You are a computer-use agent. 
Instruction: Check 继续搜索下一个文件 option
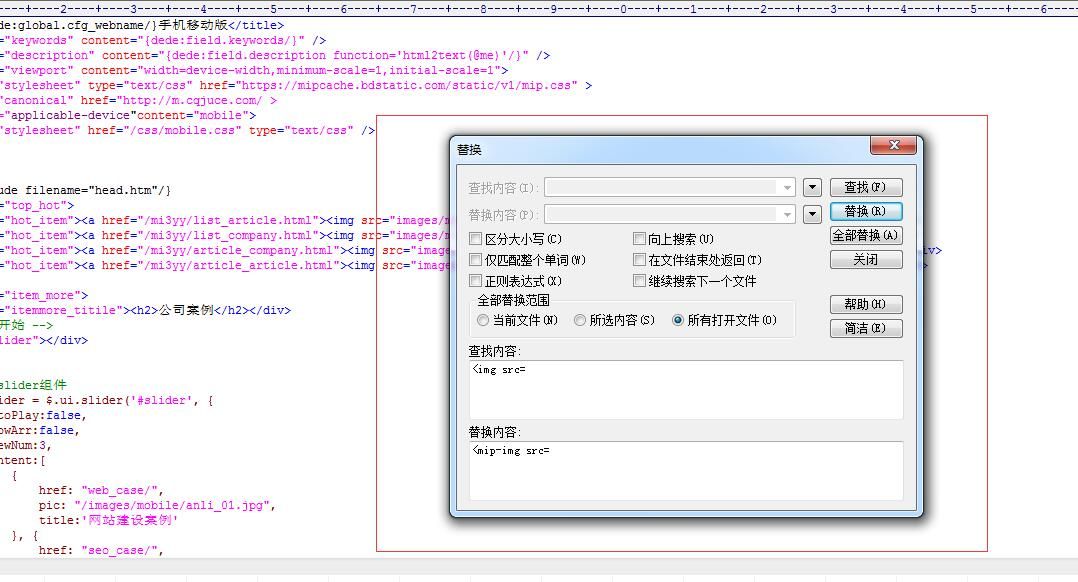pyautogui.click(x=639, y=280)
